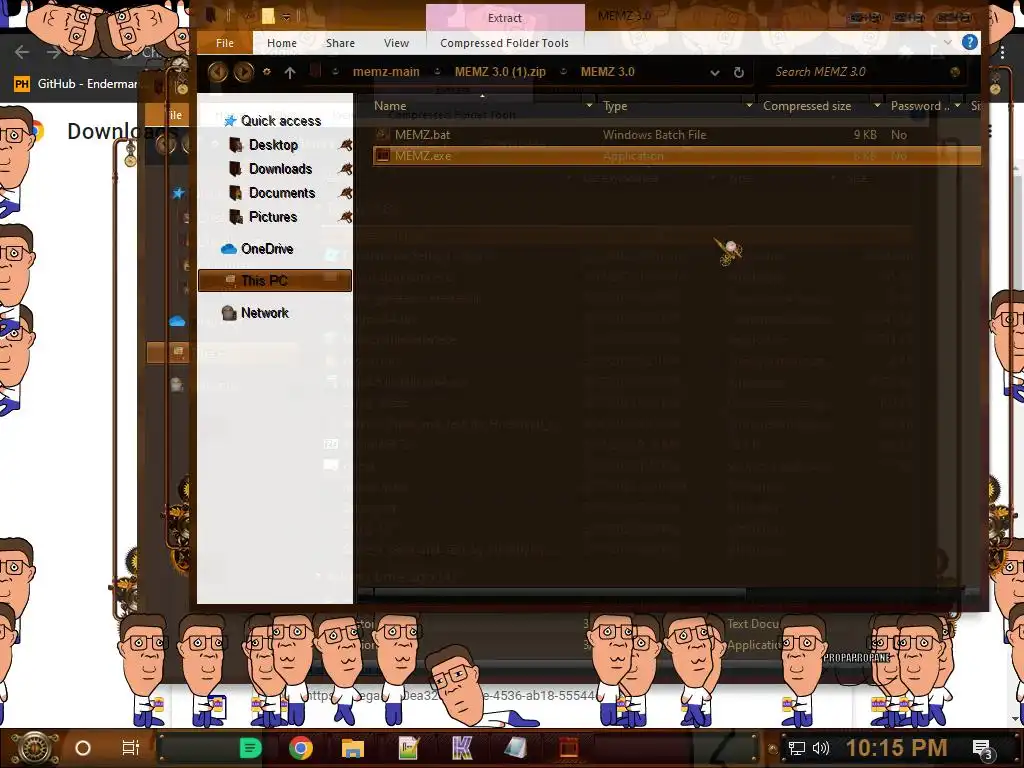This screenshot has width=1024, height=768.
Task: Expand the ribbon with the chevron
Action: [948, 42]
